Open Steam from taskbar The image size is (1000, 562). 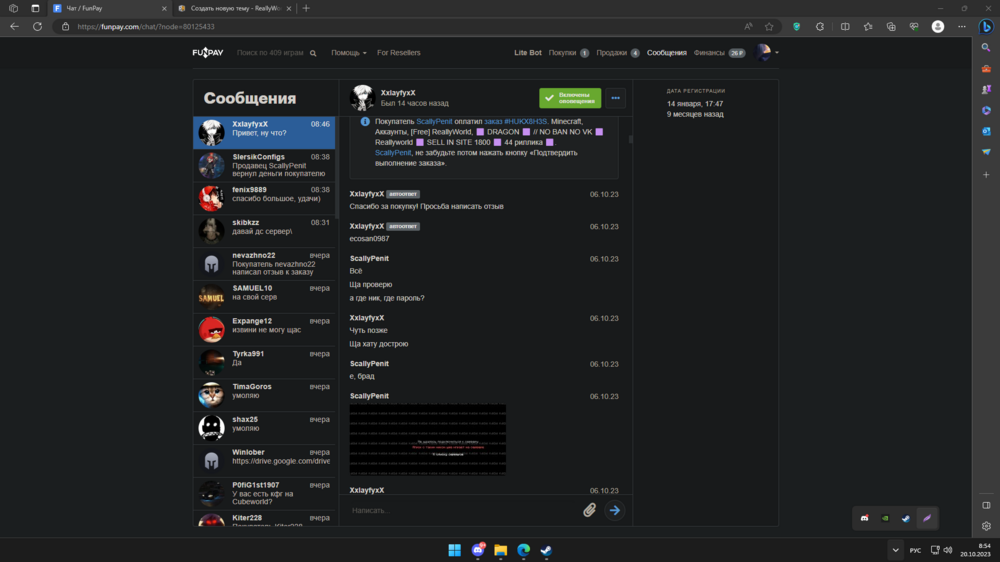pyautogui.click(x=547, y=551)
